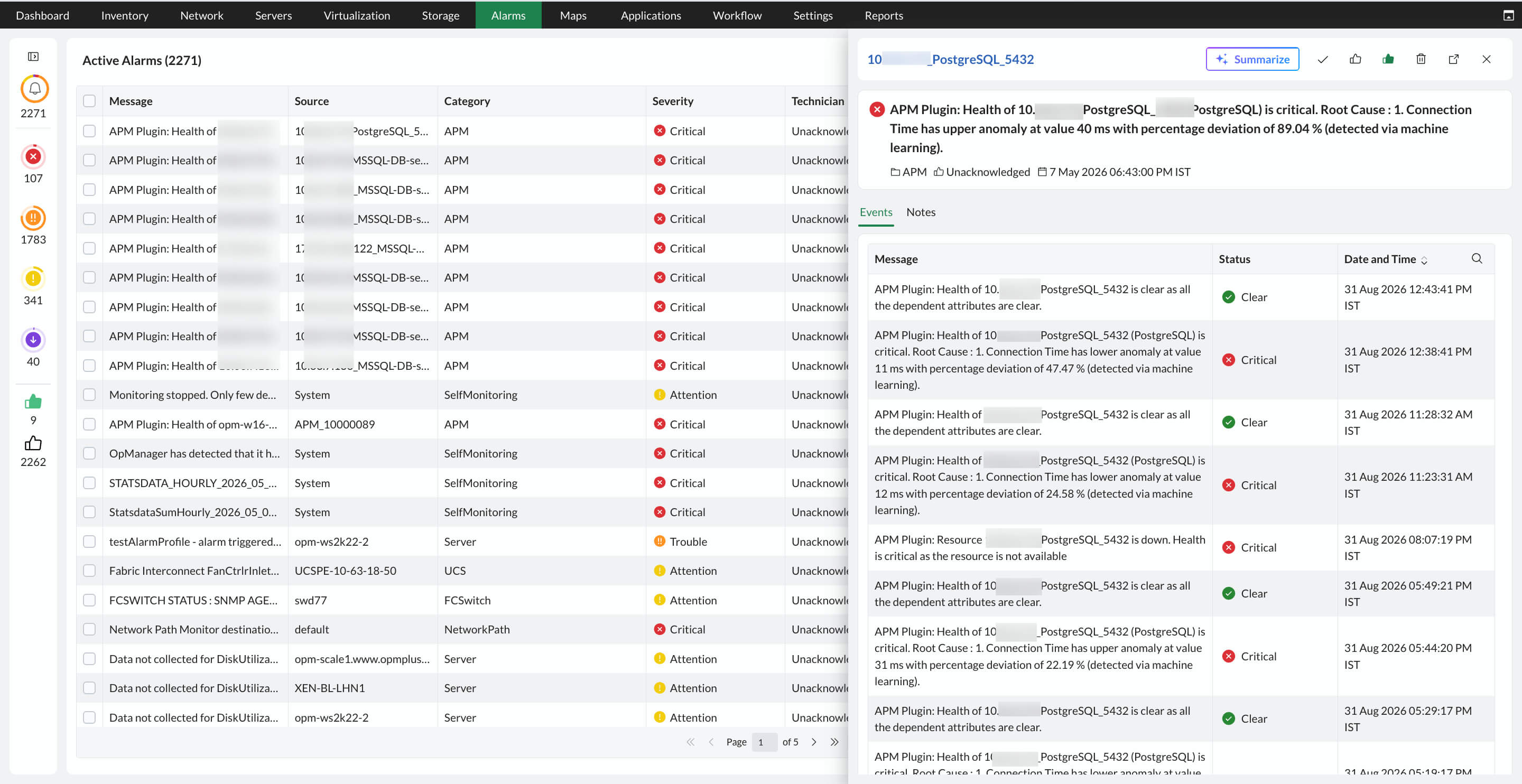Click the page number input field

(765, 742)
